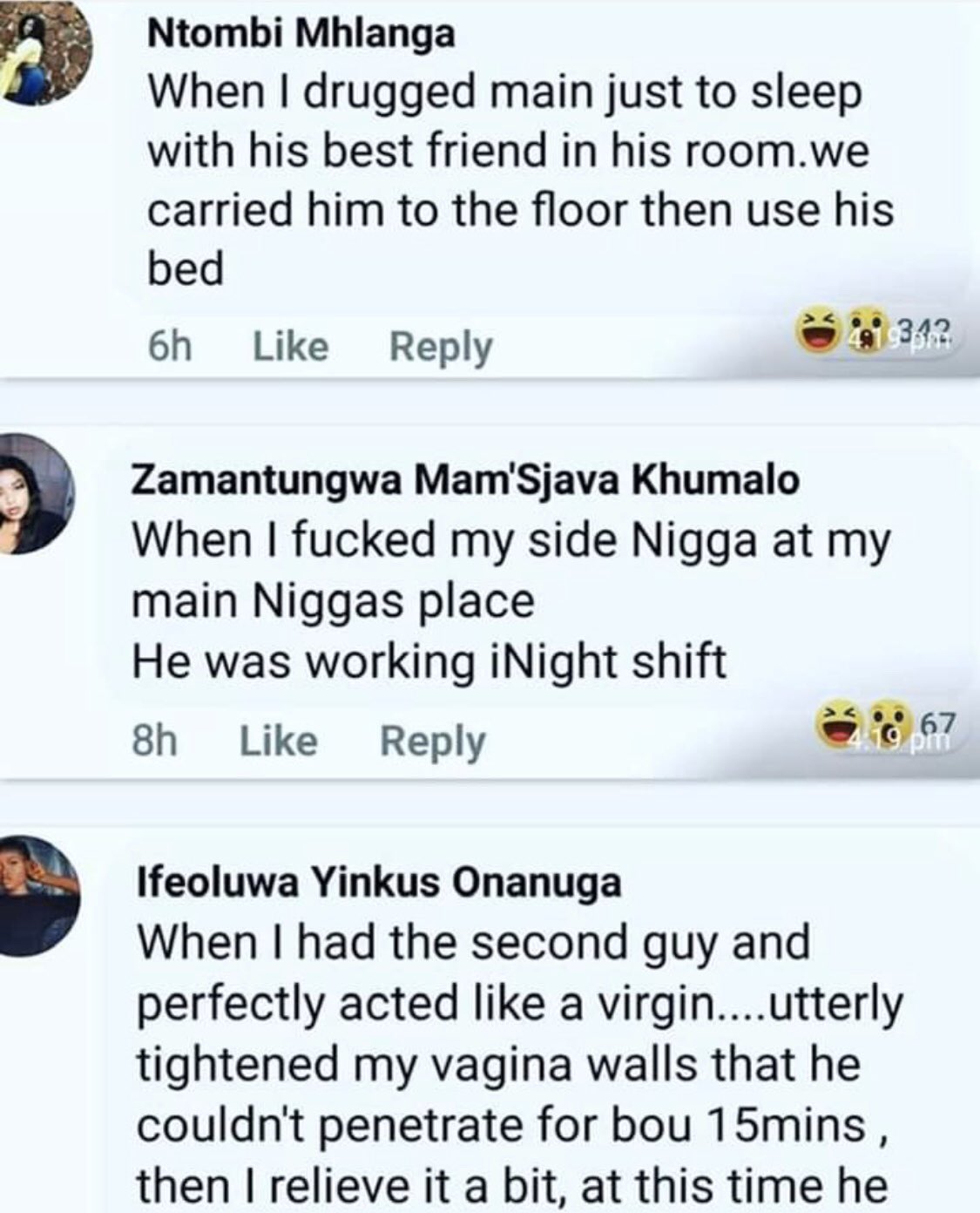Reply to Zamantungwa Mam'Sjava Khumalo's comment

click(x=432, y=742)
